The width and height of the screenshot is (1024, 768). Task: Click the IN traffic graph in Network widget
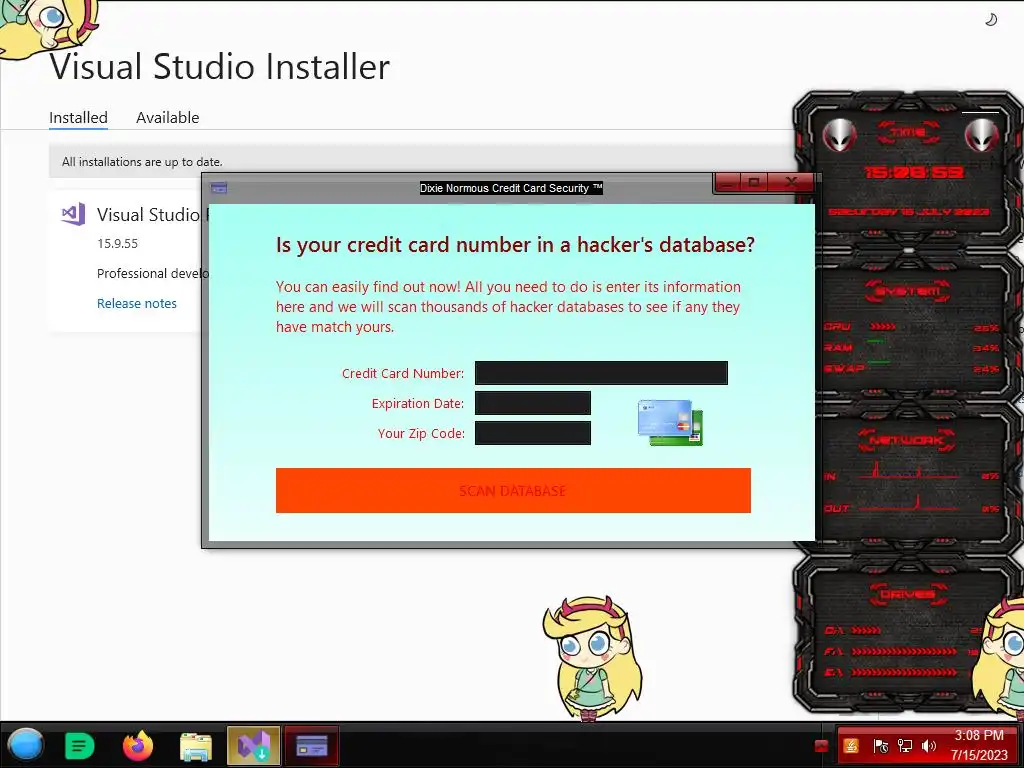click(x=909, y=472)
